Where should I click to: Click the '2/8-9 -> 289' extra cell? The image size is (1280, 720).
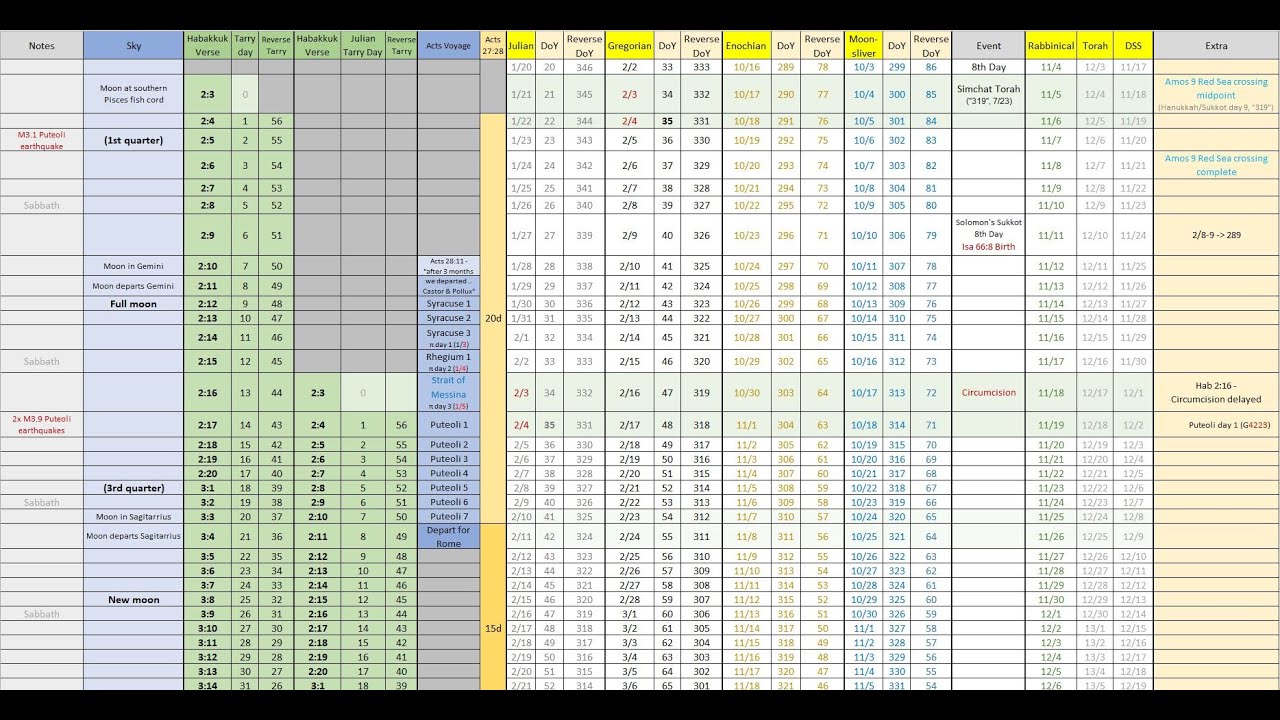(1216, 235)
